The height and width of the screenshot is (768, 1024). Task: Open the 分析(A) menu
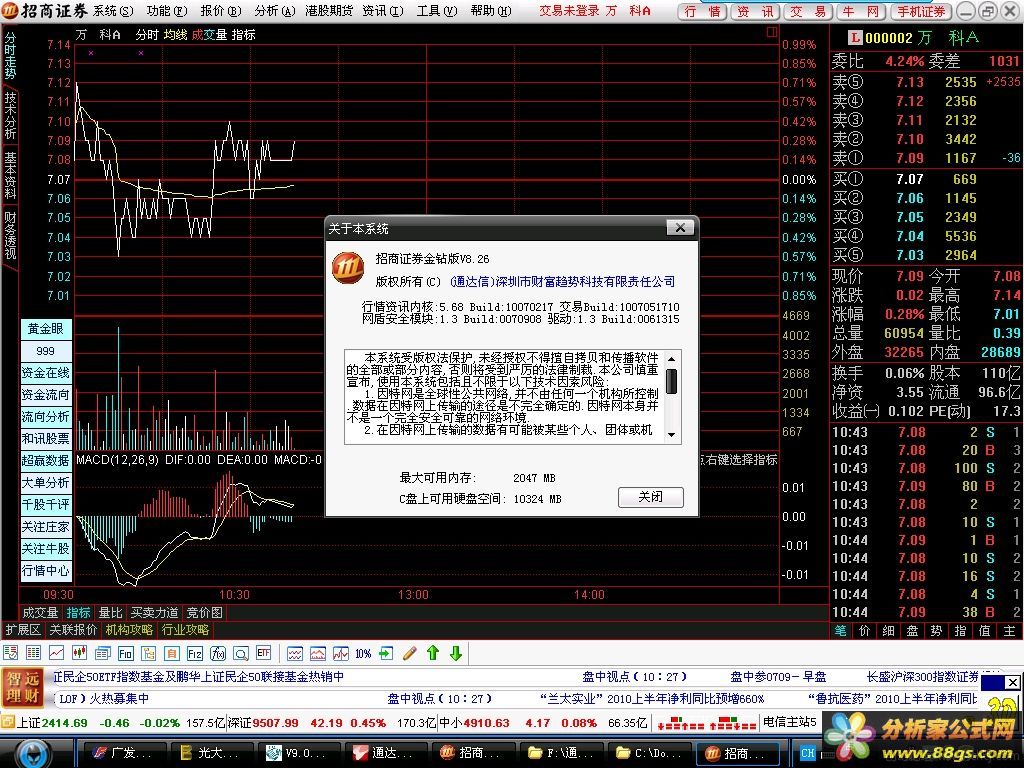[x=275, y=10]
